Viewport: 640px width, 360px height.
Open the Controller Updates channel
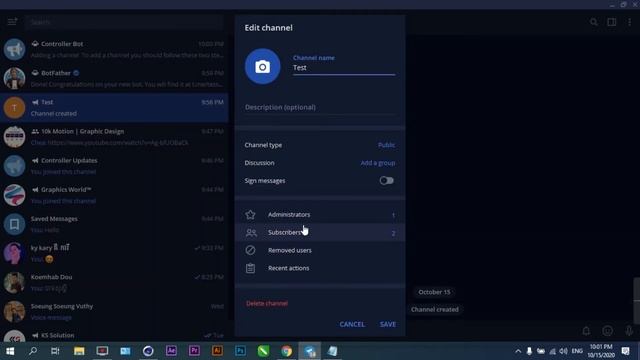pos(114,166)
